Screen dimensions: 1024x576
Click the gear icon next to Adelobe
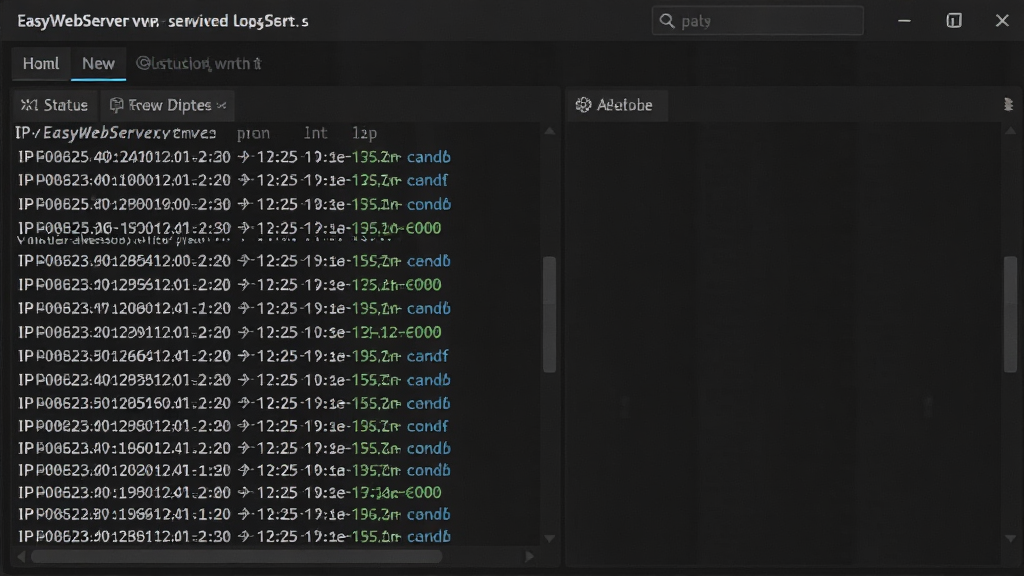[583, 104]
